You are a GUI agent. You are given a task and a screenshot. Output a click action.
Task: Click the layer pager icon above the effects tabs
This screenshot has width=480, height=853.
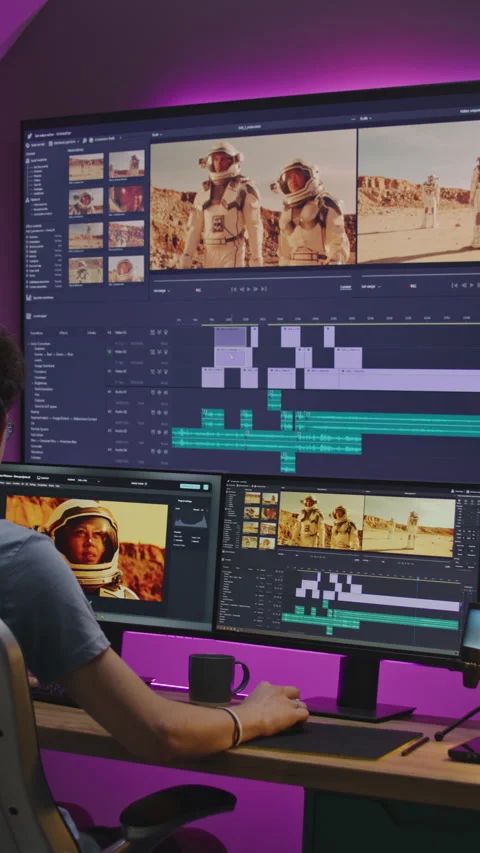pyautogui.click(x=29, y=316)
